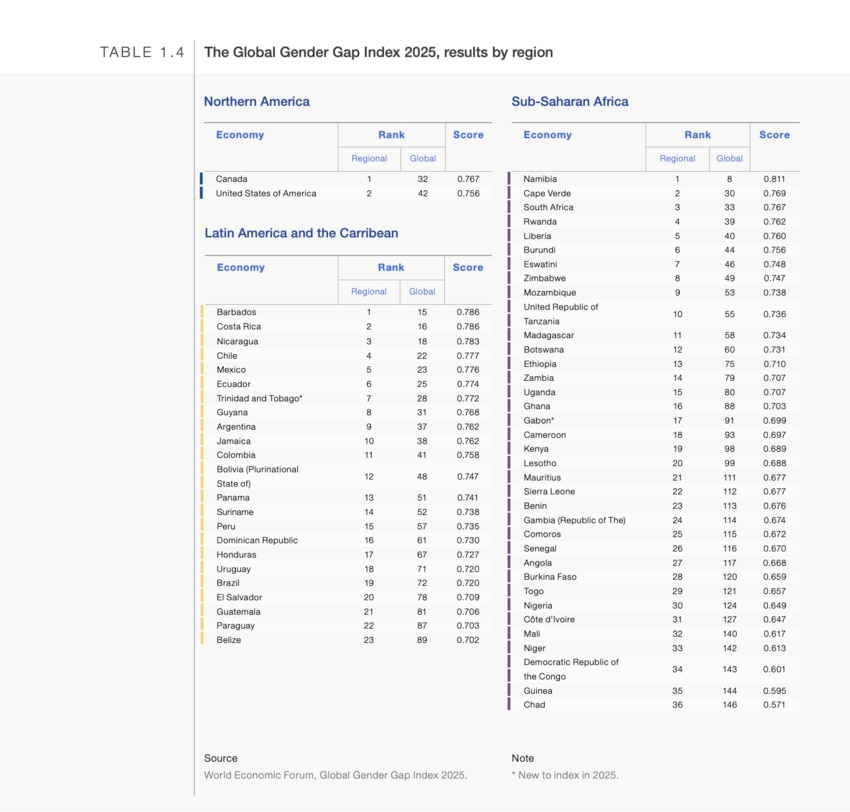Viewport: 850px width, 812px height.
Task: Select the "Botswana" row name
Action: (x=544, y=350)
